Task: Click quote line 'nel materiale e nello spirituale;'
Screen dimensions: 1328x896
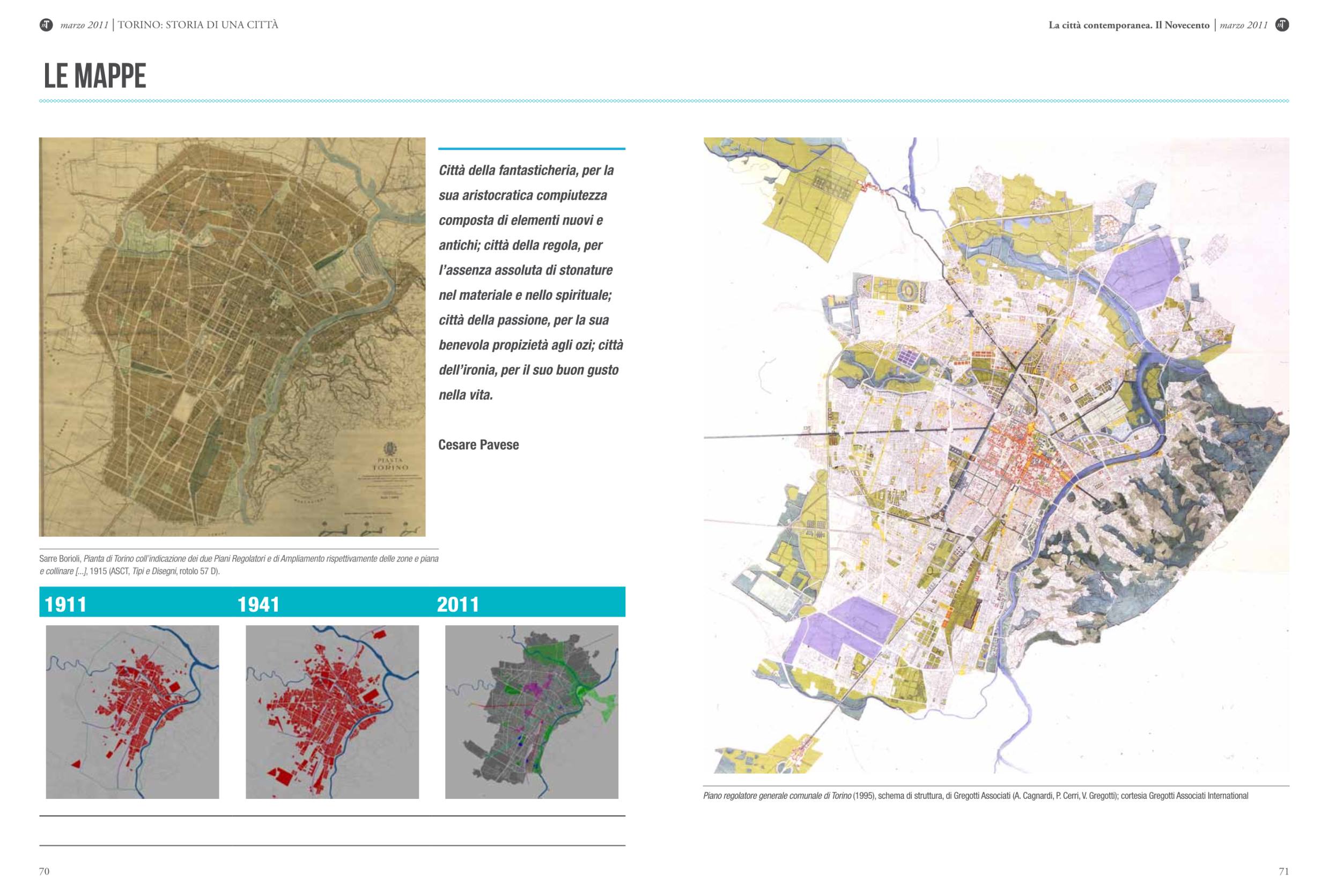Action: [525, 295]
